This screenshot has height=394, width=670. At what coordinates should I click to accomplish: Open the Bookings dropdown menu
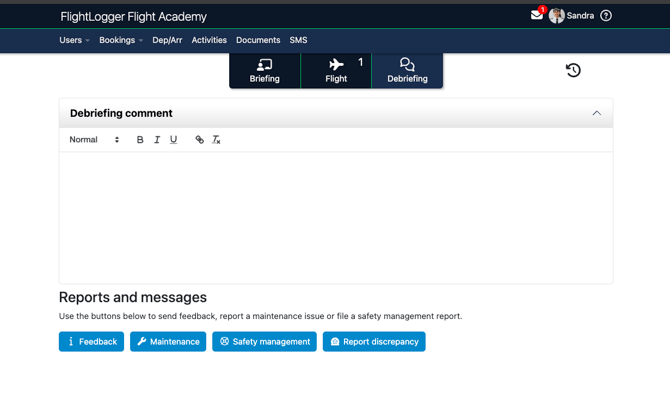(x=121, y=40)
